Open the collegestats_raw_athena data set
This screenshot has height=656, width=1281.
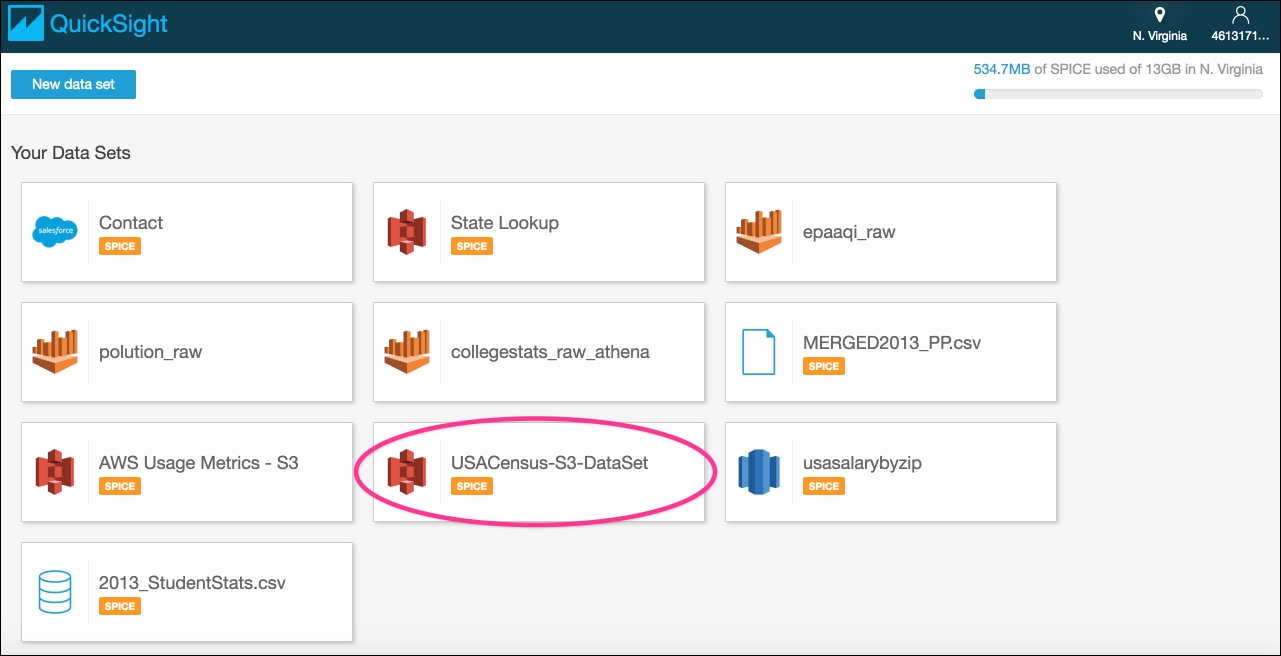(x=539, y=352)
